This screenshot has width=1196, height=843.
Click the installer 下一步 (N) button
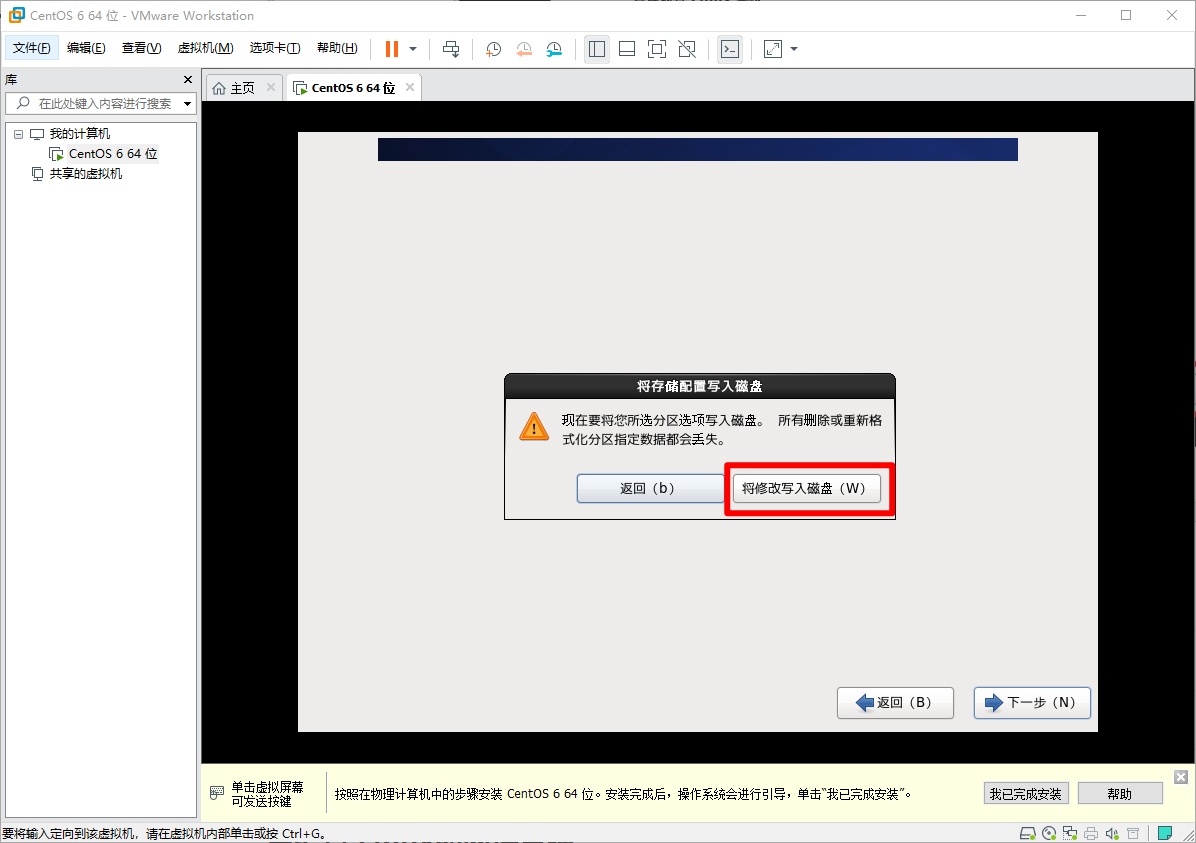(x=1032, y=703)
